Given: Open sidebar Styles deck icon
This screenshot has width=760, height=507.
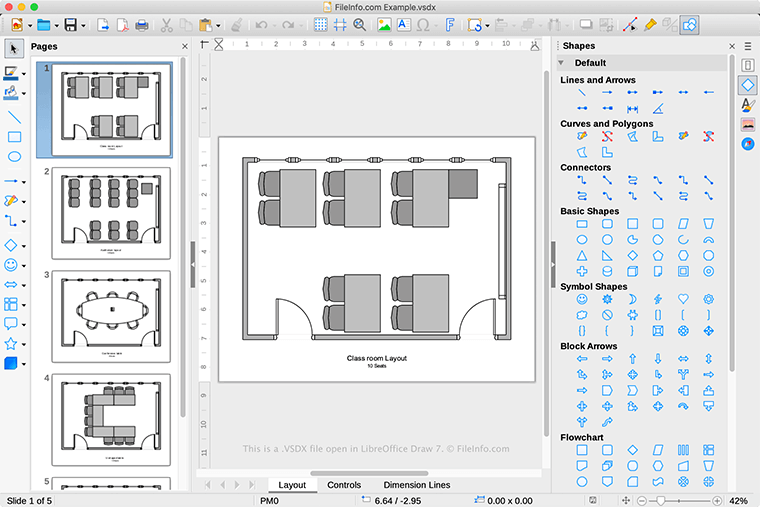Looking at the screenshot, I should pyautogui.click(x=748, y=105).
